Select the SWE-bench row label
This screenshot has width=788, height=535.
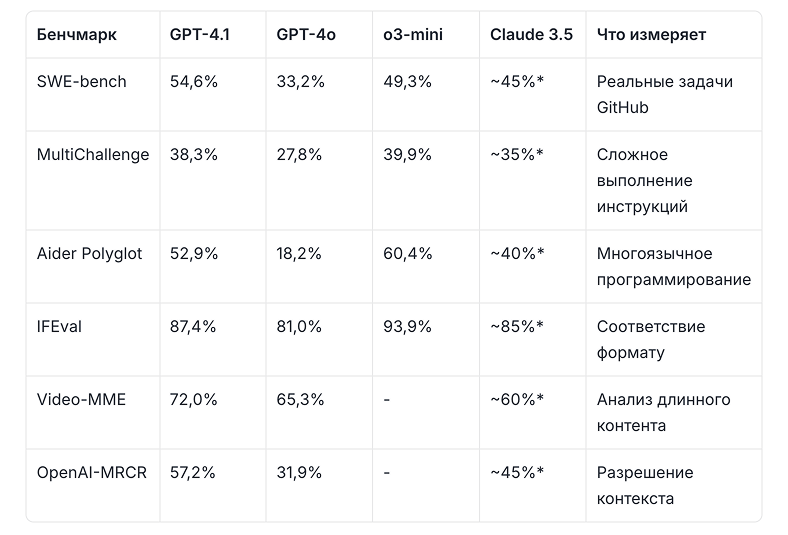[81, 81]
